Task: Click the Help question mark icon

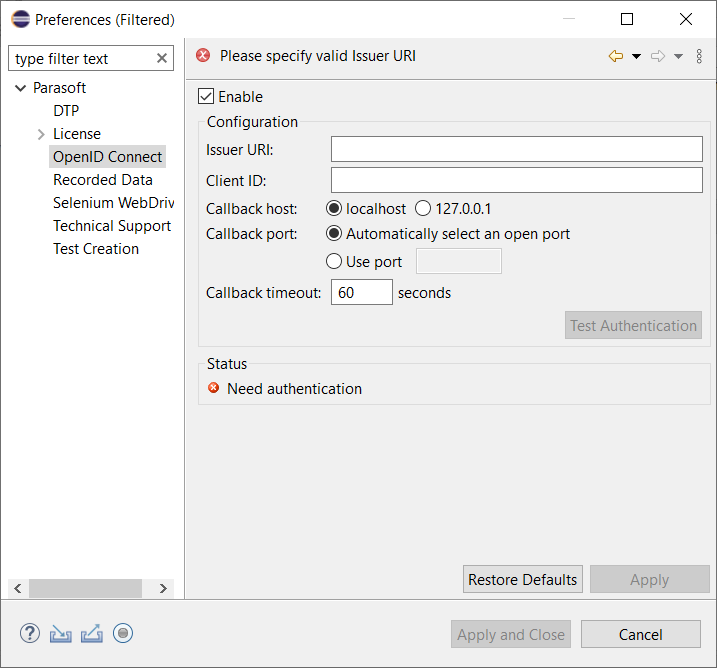Action: click(x=30, y=633)
